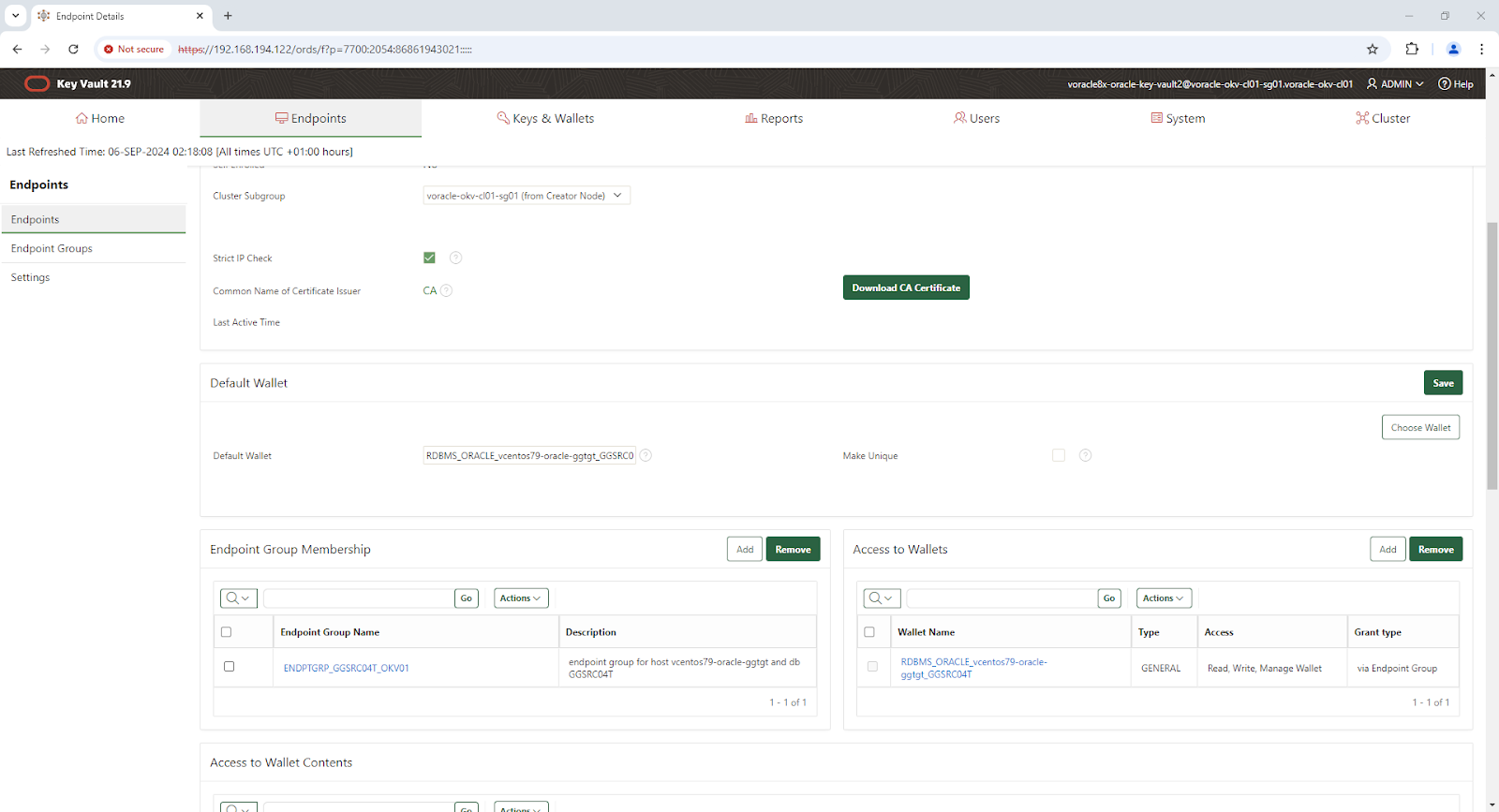Sort by Endpoint Group Name column header
Screen dimensions: 1499x812
click(x=330, y=632)
